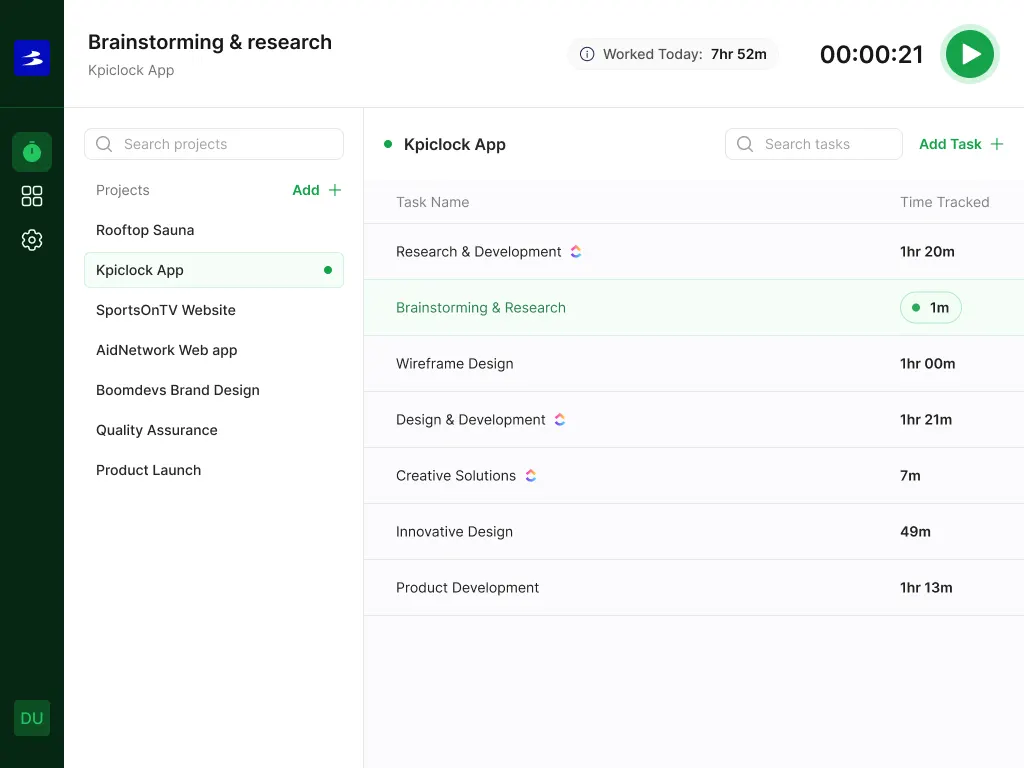Open the dashboard grid icon in the sidebar
The height and width of the screenshot is (768, 1024).
click(x=31, y=196)
